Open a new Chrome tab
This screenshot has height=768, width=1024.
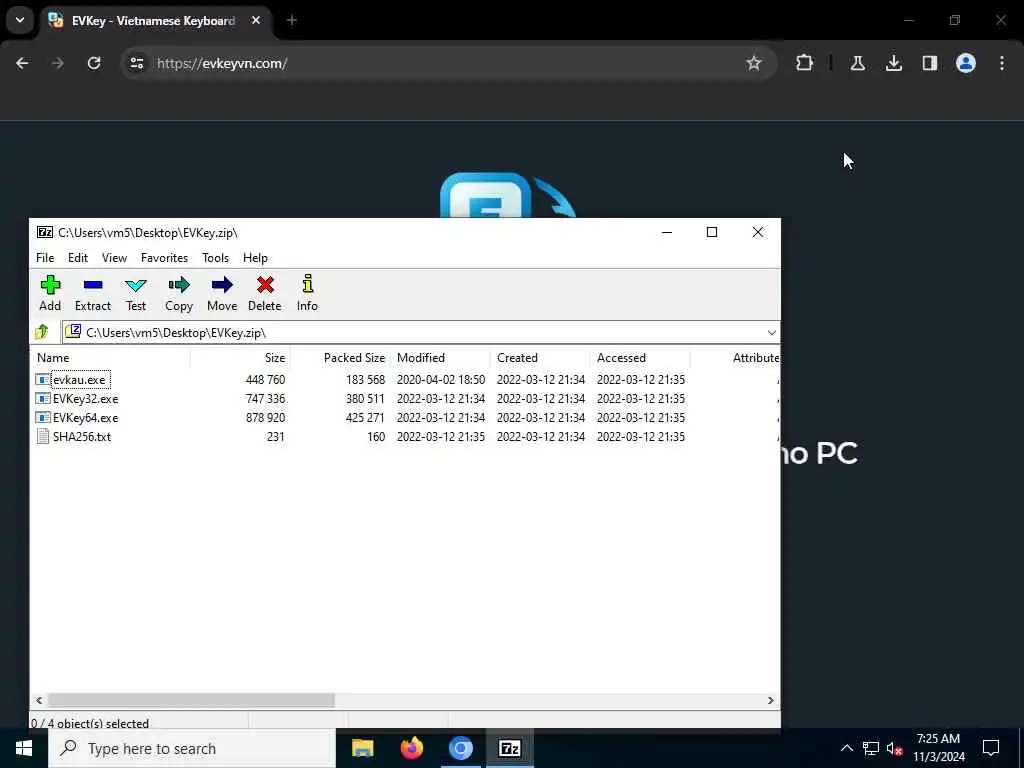tap(292, 21)
